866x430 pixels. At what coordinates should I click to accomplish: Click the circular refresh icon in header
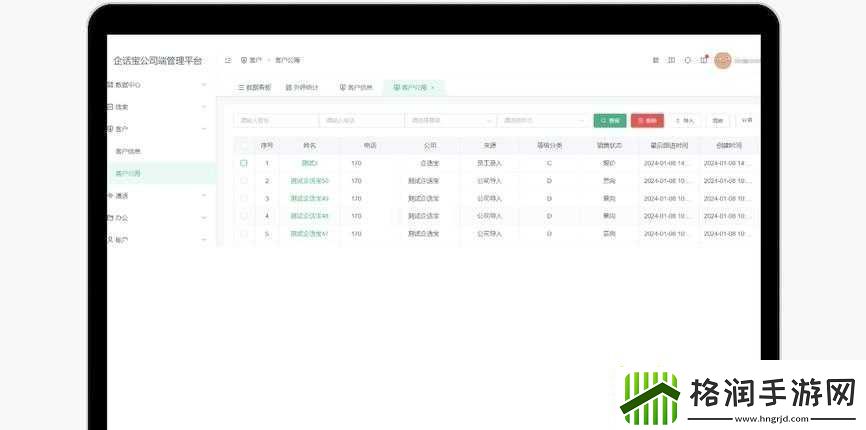pyautogui.click(x=688, y=60)
